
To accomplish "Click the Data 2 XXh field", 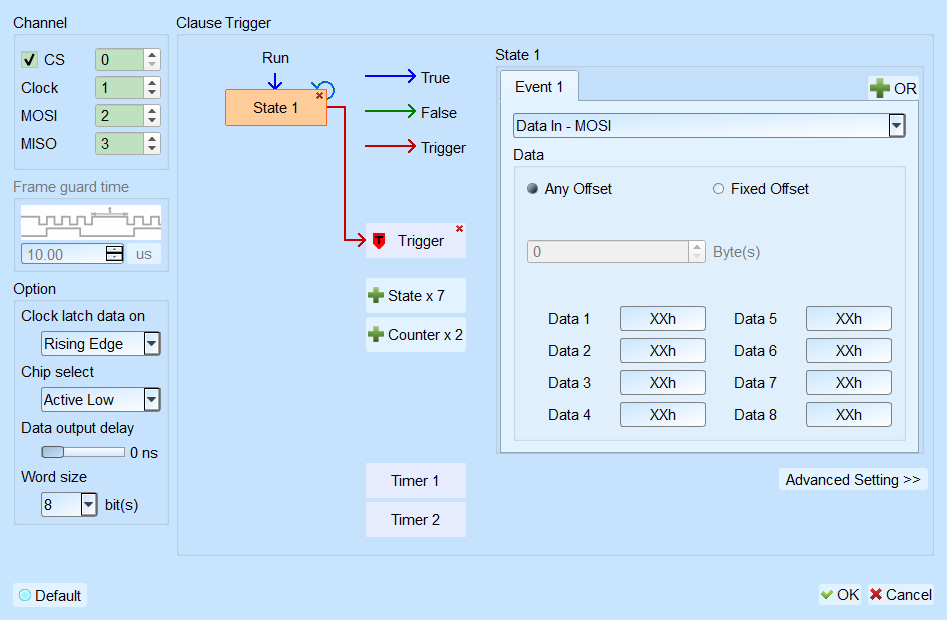I will tap(663, 351).
